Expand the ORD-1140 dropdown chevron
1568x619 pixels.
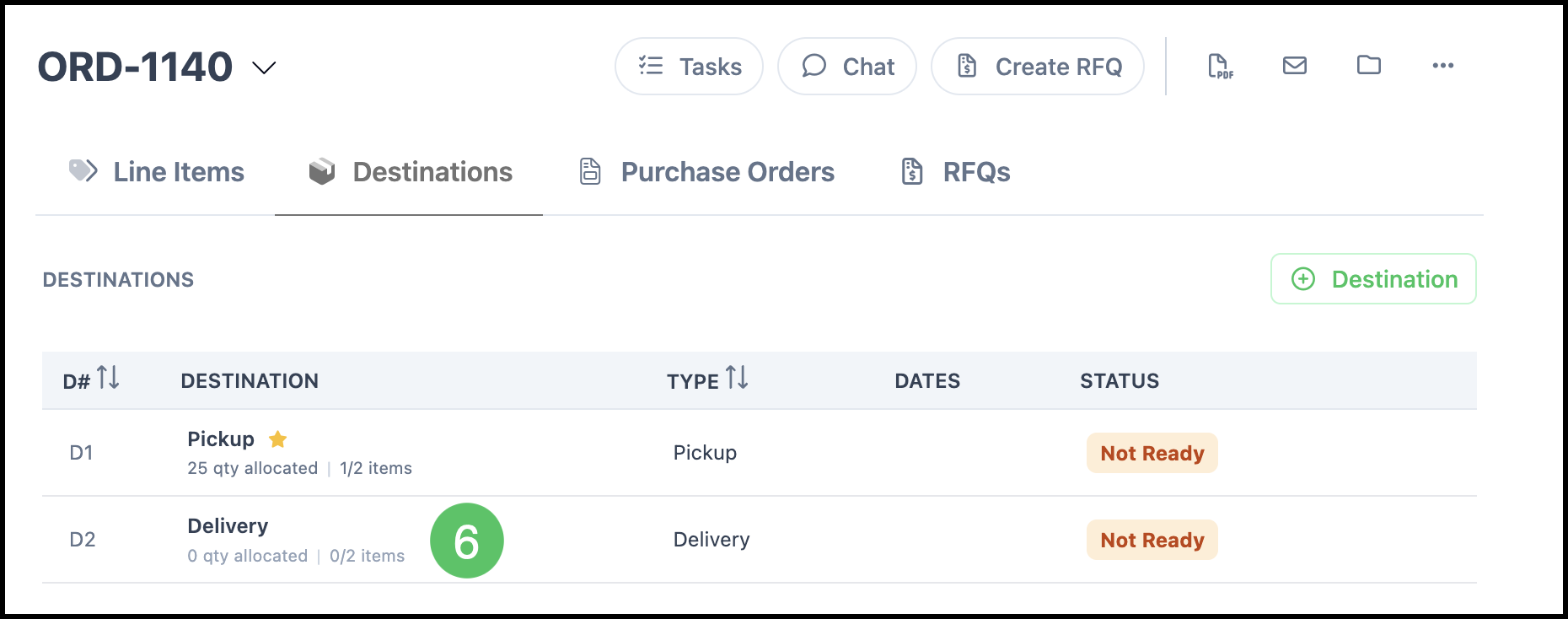[x=265, y=67]
